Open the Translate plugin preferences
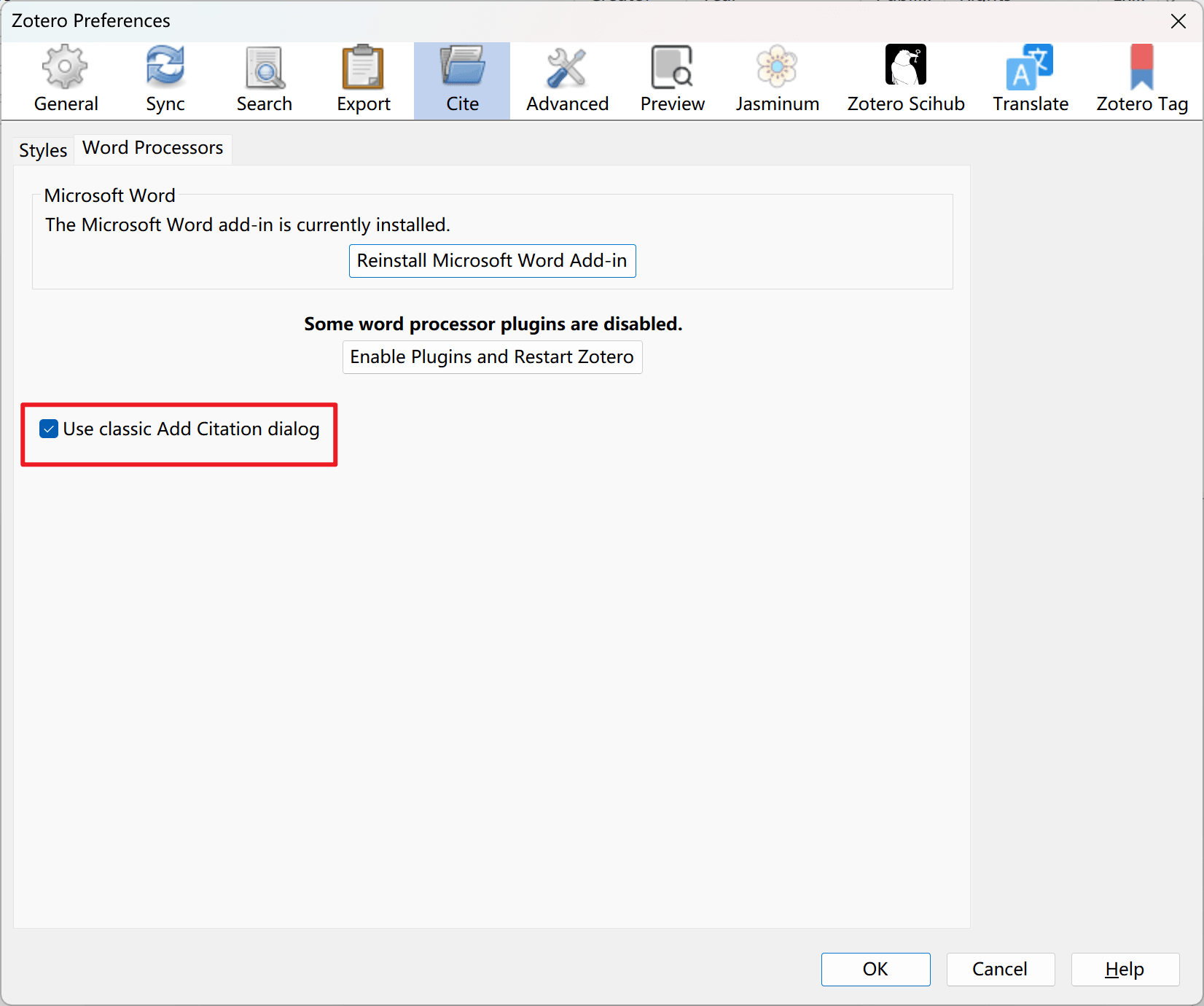This screenshot has height=1006, width=1204. [x=1030, y=80]
